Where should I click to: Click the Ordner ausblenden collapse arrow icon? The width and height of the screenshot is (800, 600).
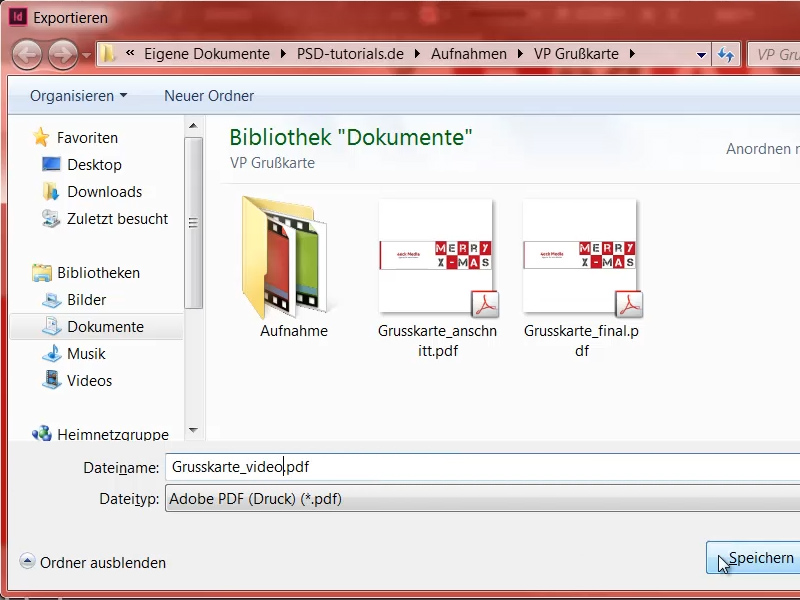point(27,562)
